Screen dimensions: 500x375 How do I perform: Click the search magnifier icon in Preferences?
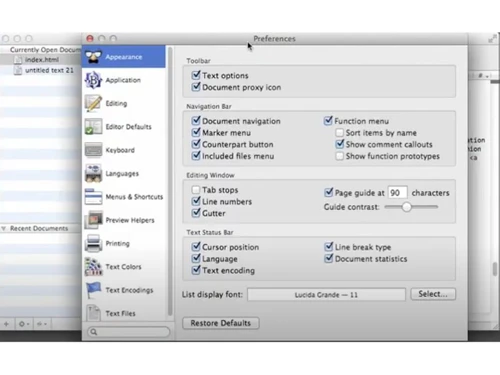(x=94, y=332)
